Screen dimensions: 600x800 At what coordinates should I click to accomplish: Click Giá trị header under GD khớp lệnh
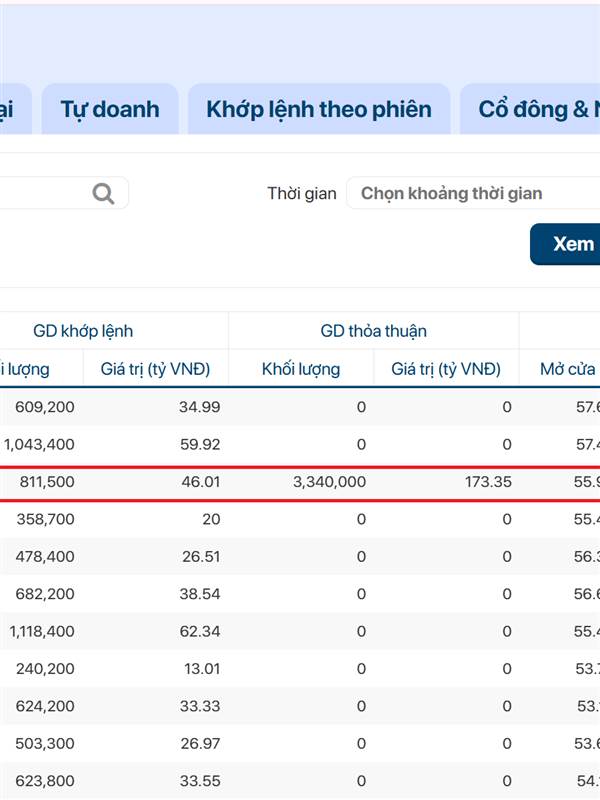[155, 369]
